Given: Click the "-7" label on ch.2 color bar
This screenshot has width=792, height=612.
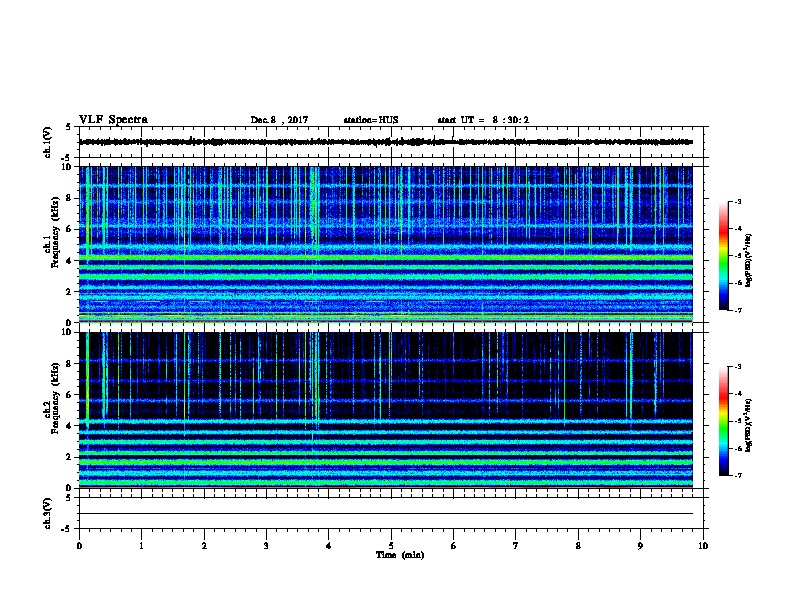Looking at the screenshot, I should 737,475.
